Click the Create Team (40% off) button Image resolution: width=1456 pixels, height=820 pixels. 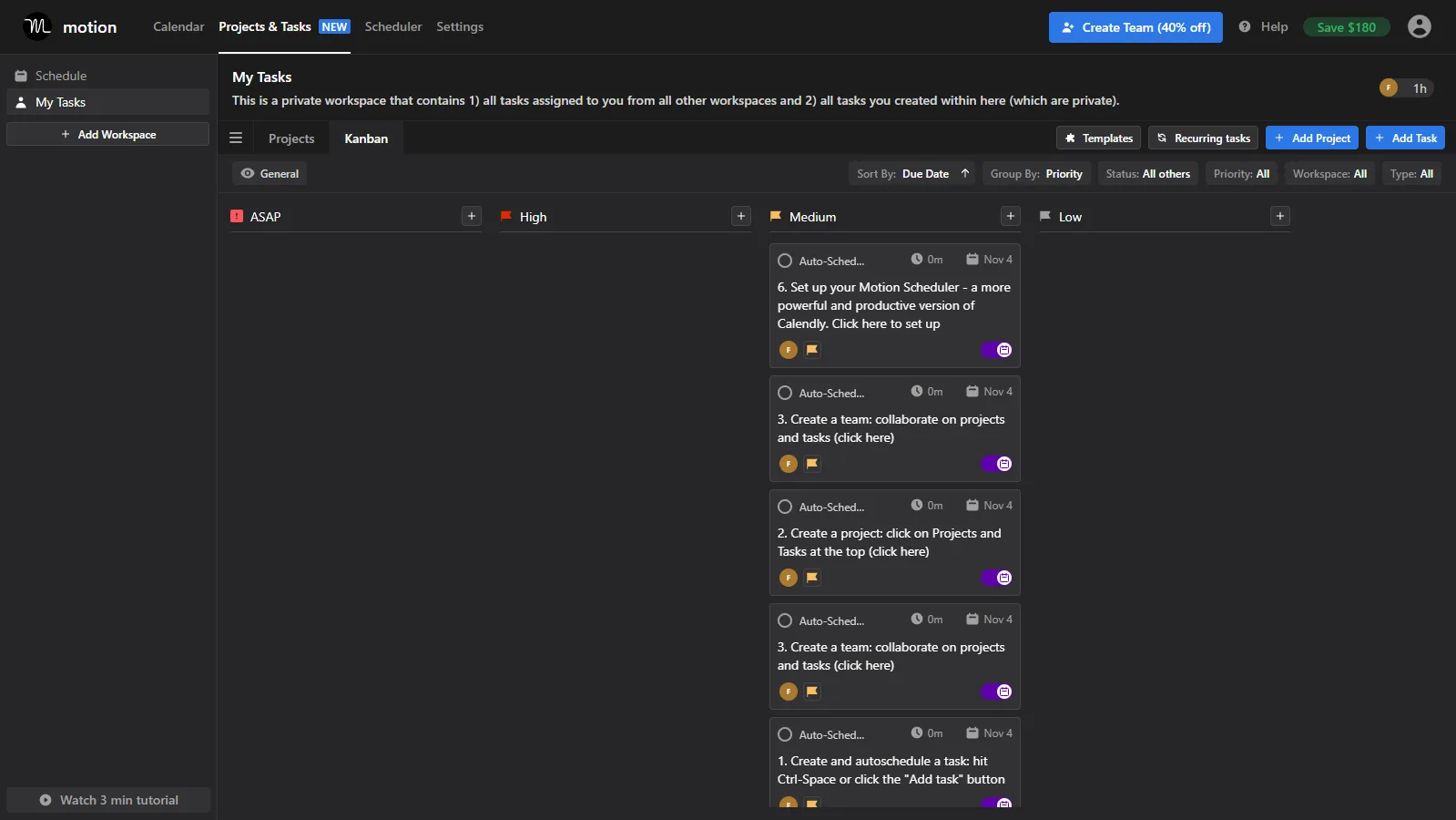(1135, 27)
